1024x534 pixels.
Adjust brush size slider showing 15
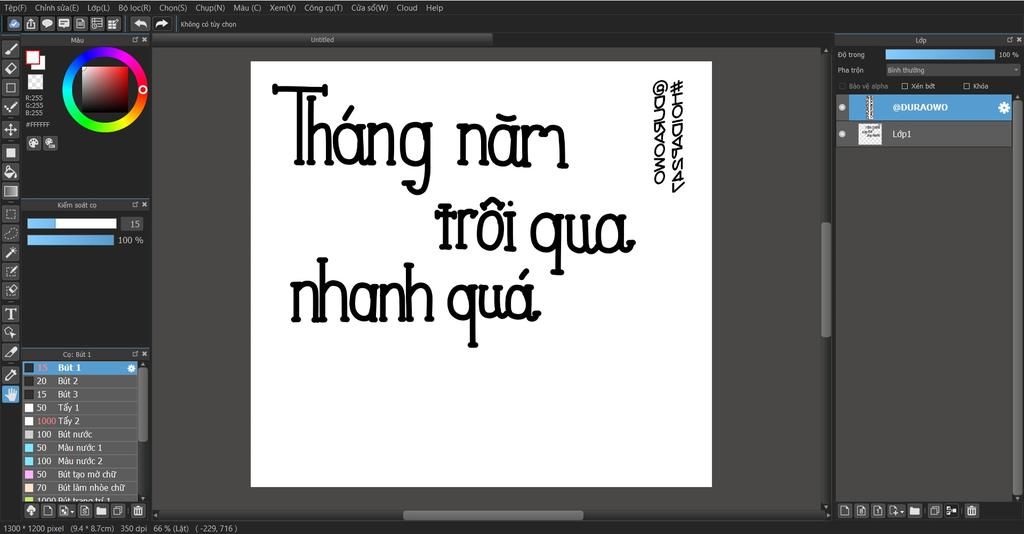click(x=72, y=223)
